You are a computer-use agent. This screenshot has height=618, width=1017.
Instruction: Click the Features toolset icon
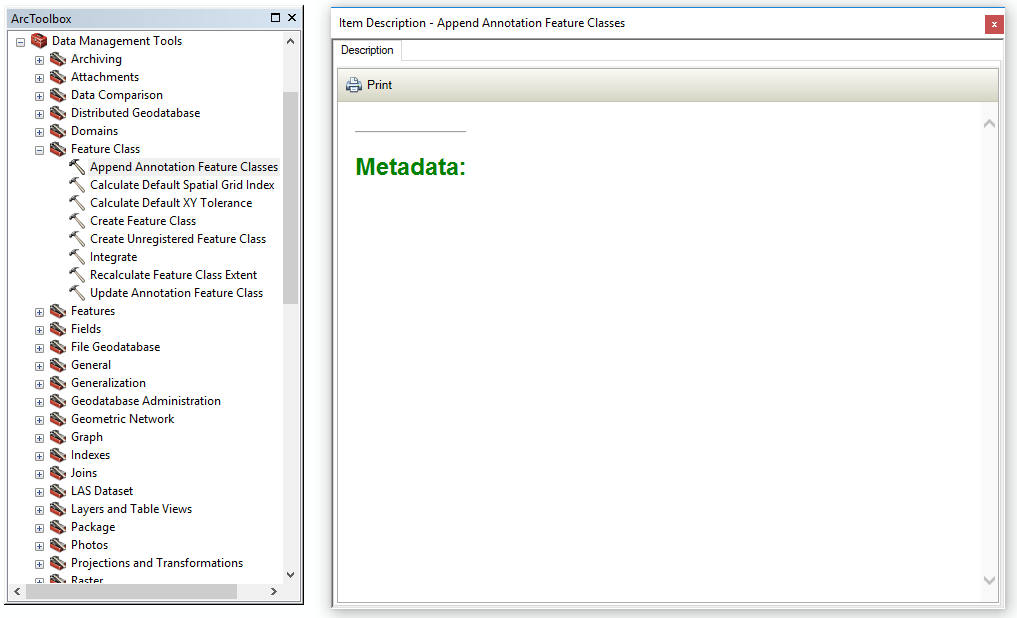tap(58, 311)
